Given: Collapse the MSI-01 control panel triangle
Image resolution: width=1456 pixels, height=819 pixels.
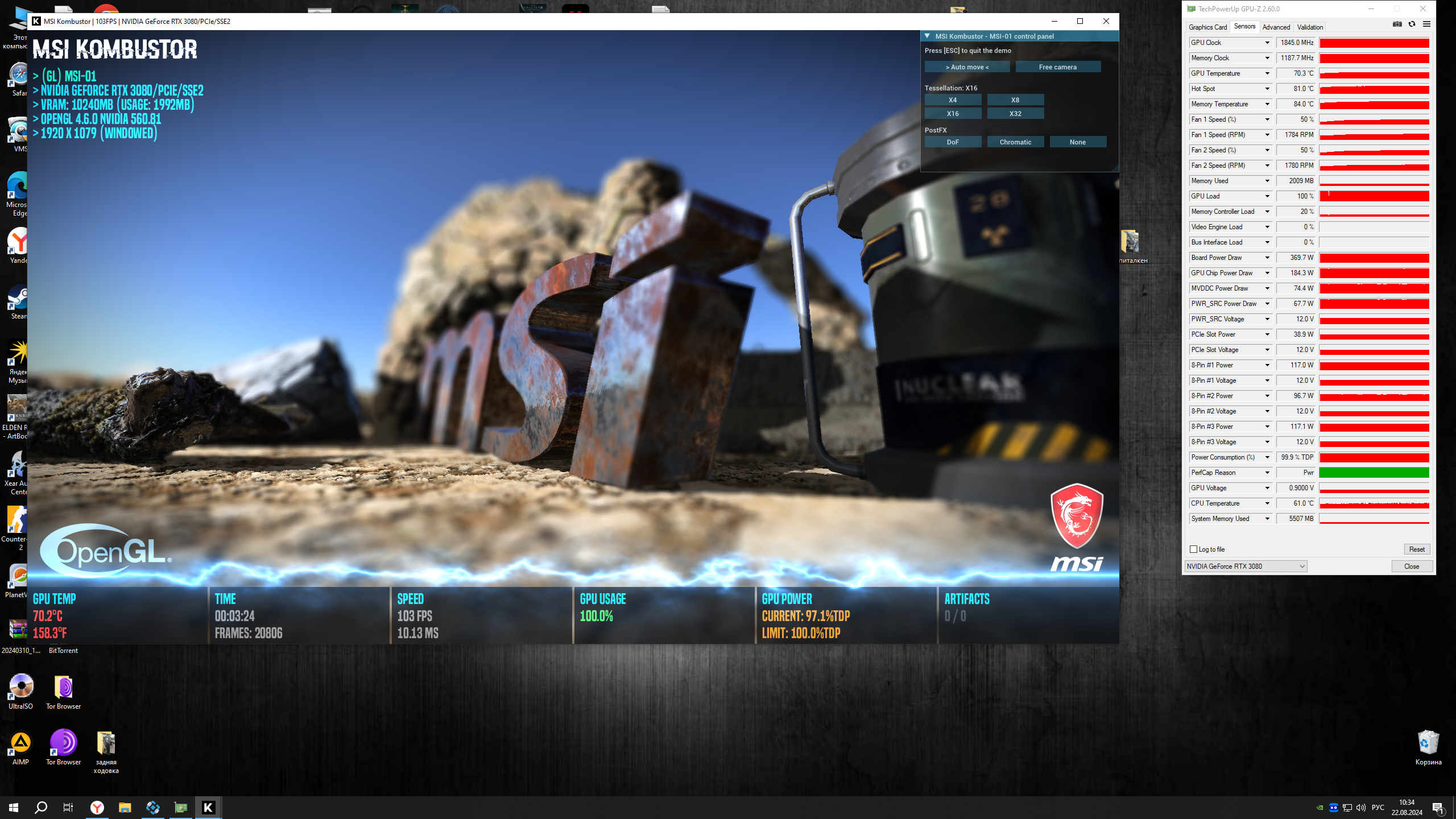Looking at the screenshot, I should [928, 36].
